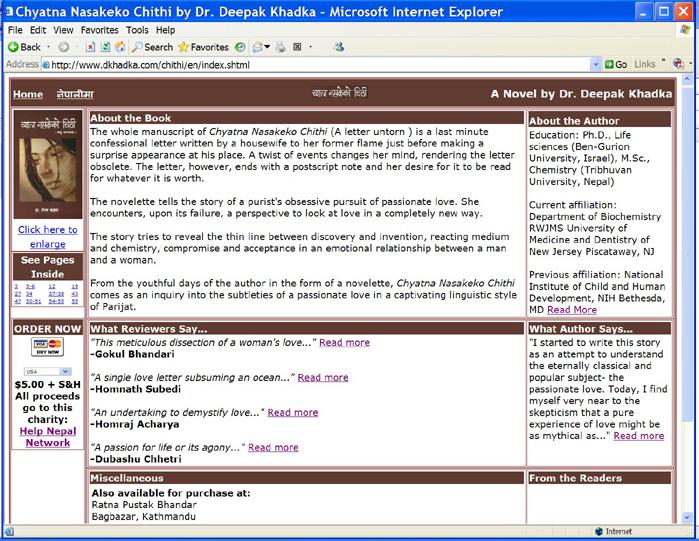The height and width of the screenshot is (541, 699).
Task: Click the Print toolbar icon
Action: pos(279,47)
